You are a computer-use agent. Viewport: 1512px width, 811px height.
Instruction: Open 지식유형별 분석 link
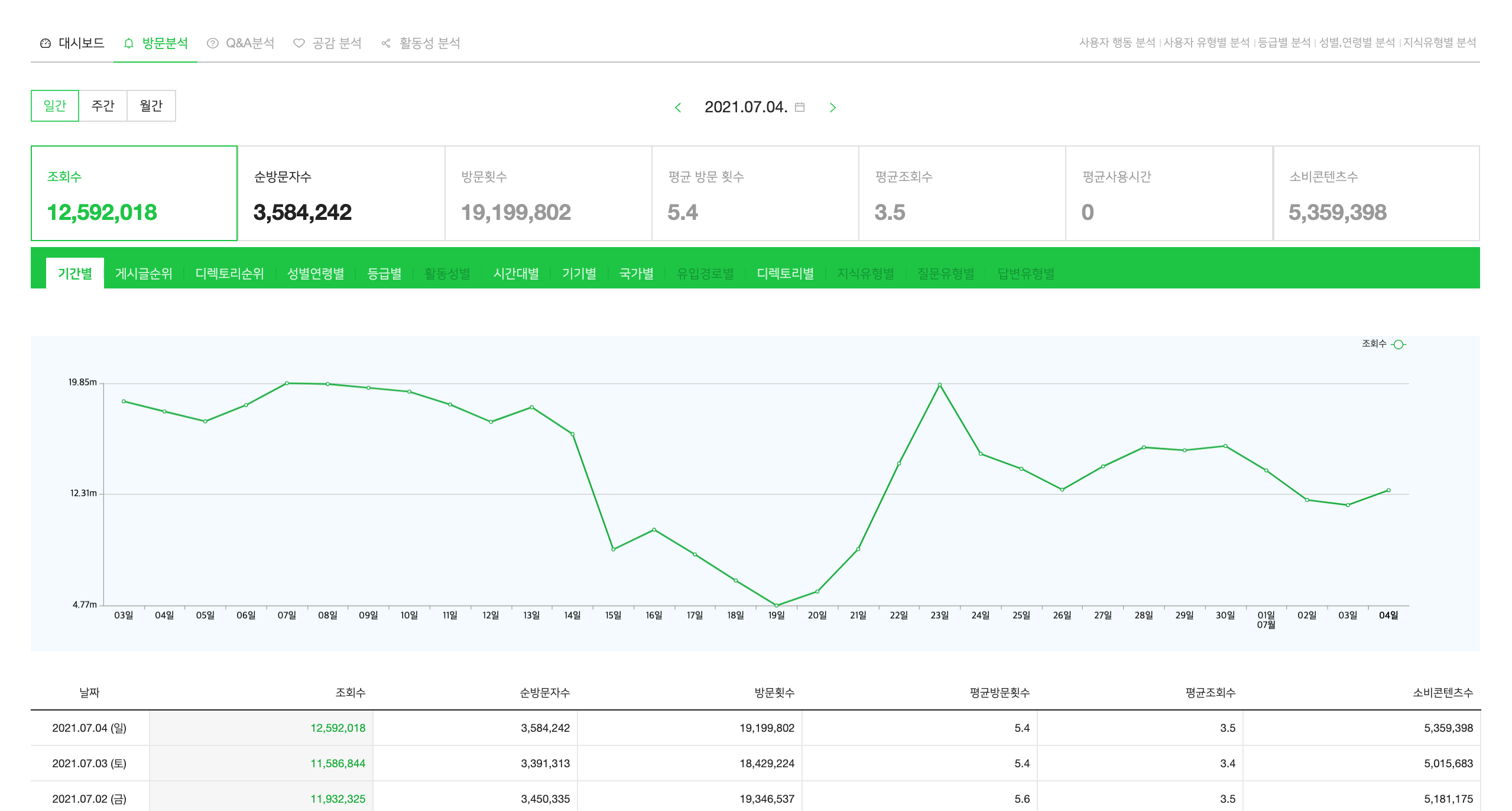coord(1439,43)
